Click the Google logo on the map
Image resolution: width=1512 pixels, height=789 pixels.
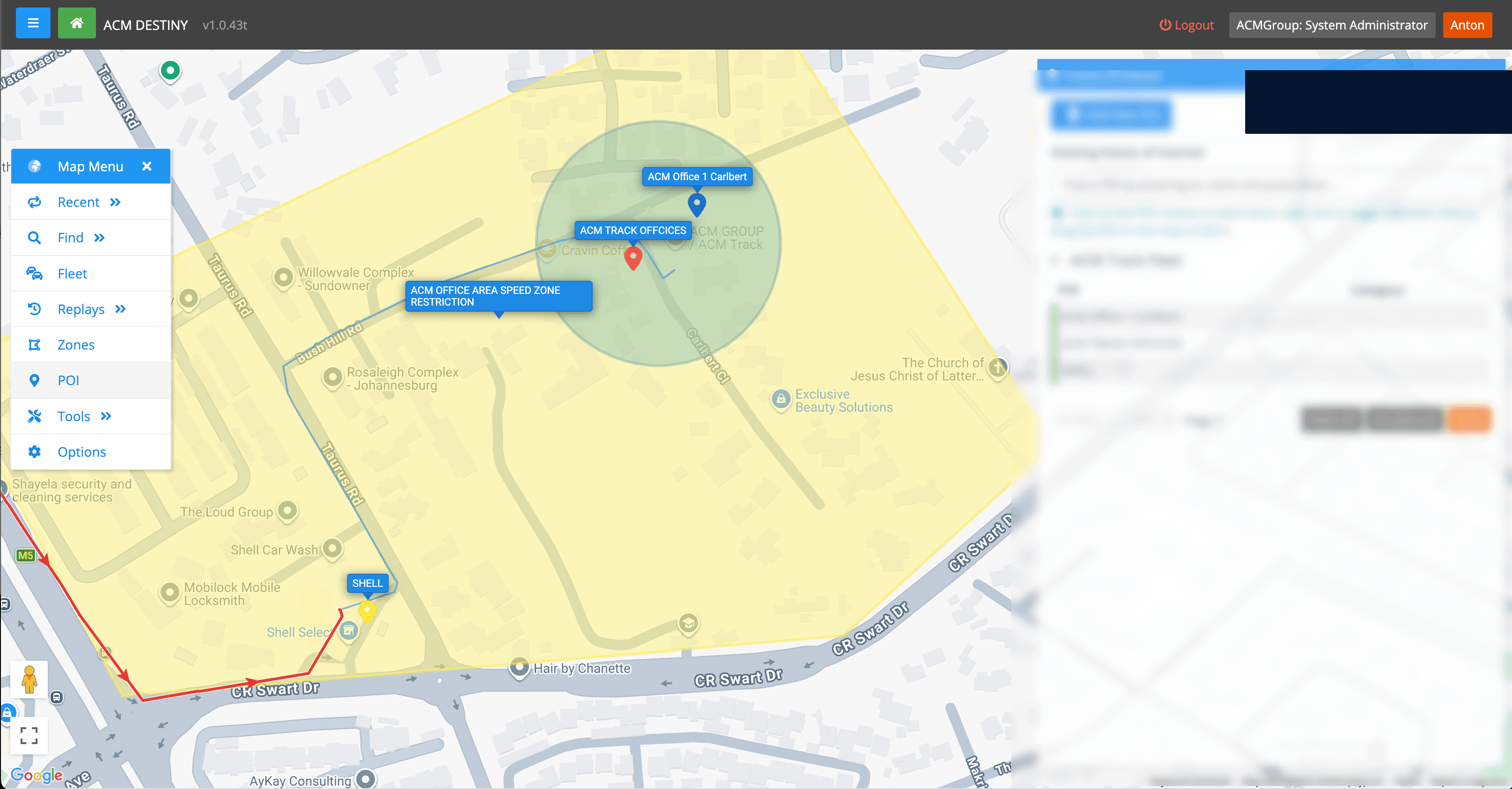pos(37,775)
